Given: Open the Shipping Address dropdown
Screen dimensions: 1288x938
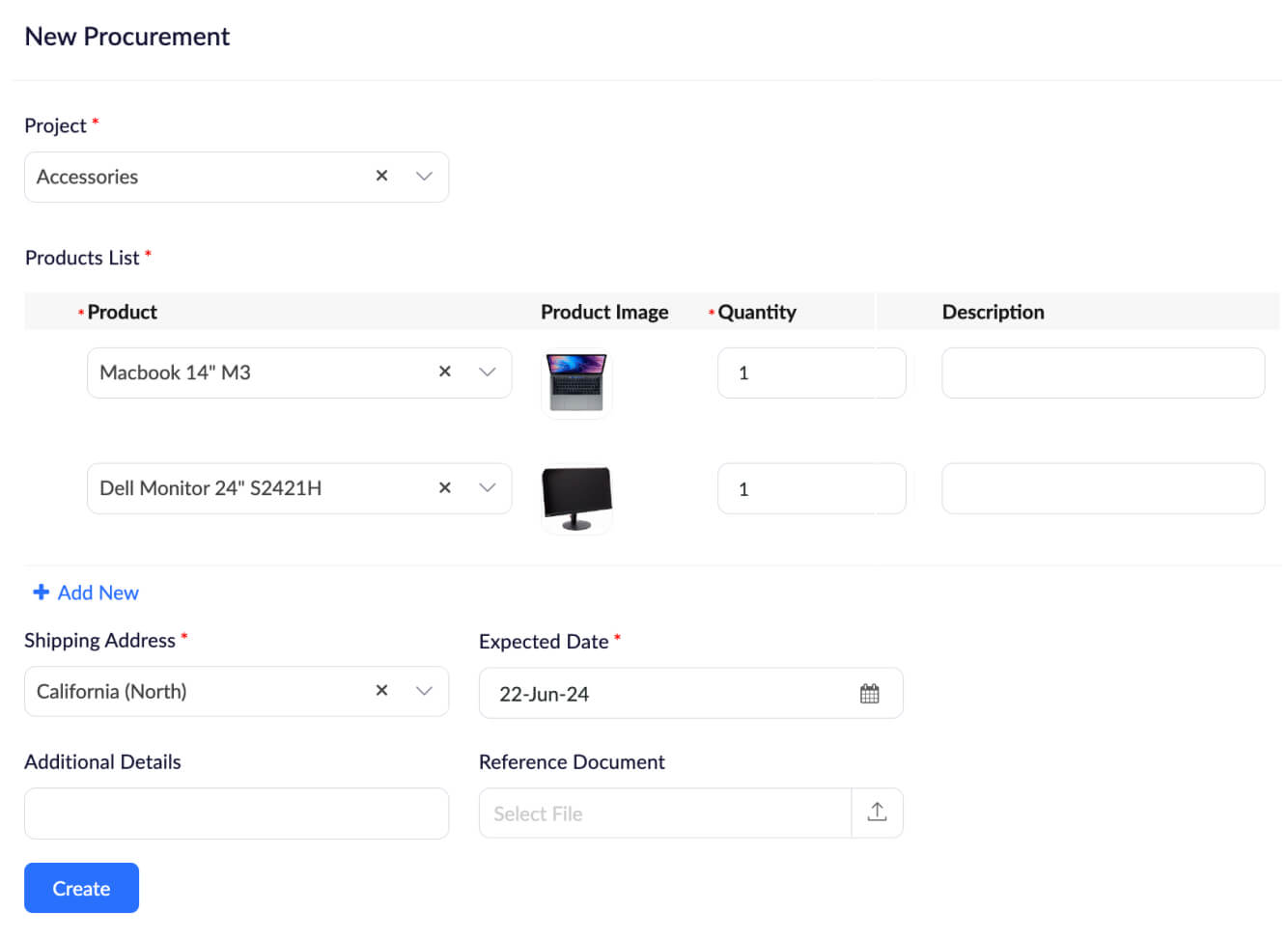Looking at the screenshot, I should (424, 691).
